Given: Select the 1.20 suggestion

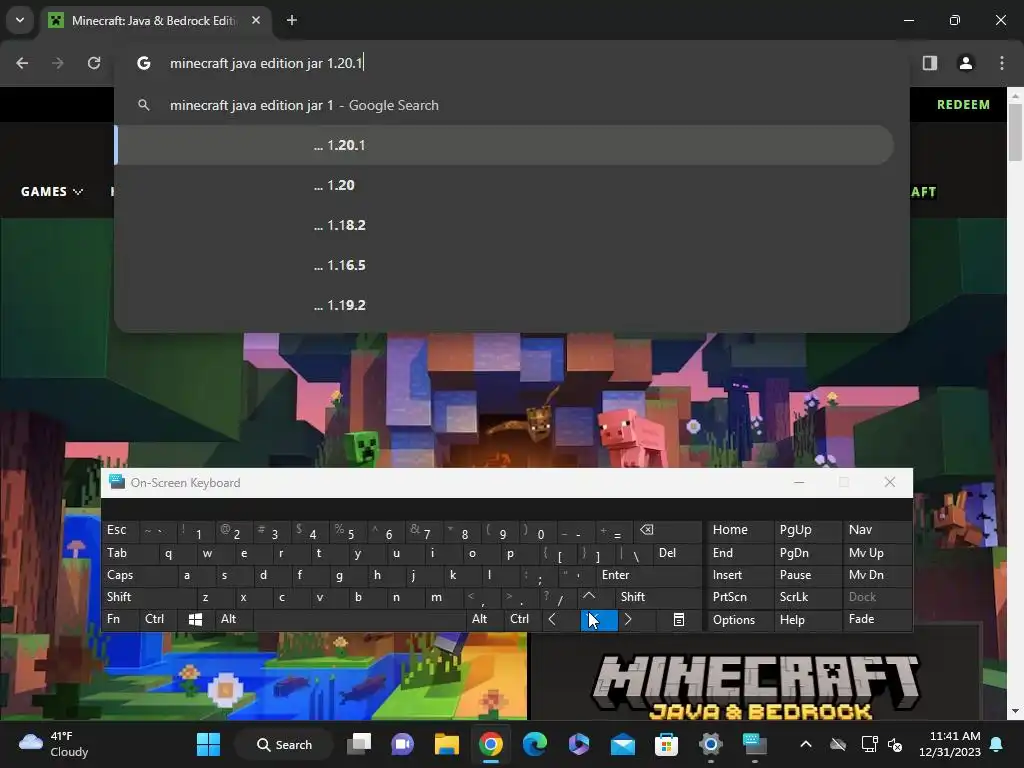Looking at the screenshot, I should pyautogui.click(x=504, y=185).
